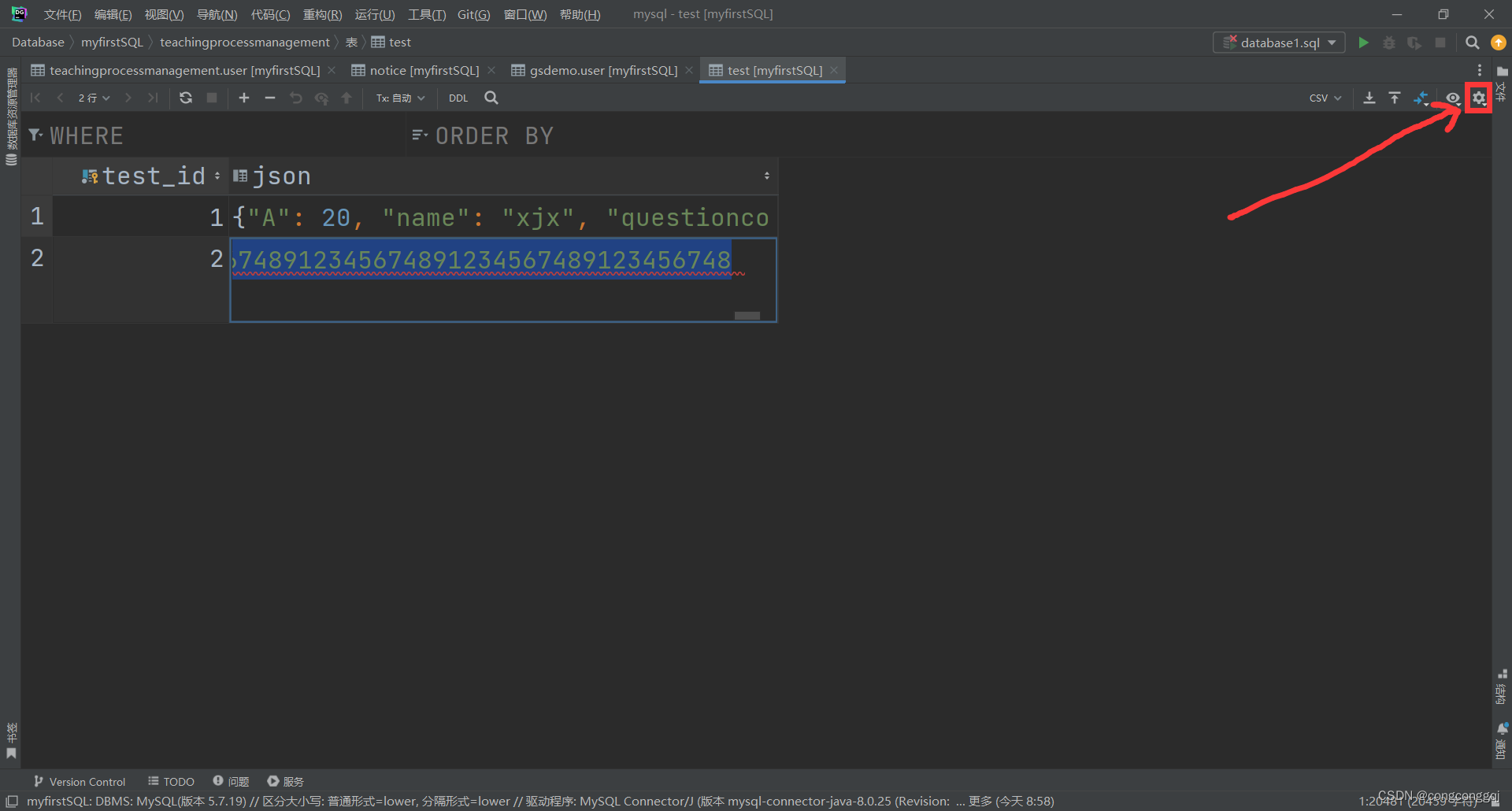Click teachingprocessmanagement breadcrumb
1512x811 pixels.
click(244, 42)
